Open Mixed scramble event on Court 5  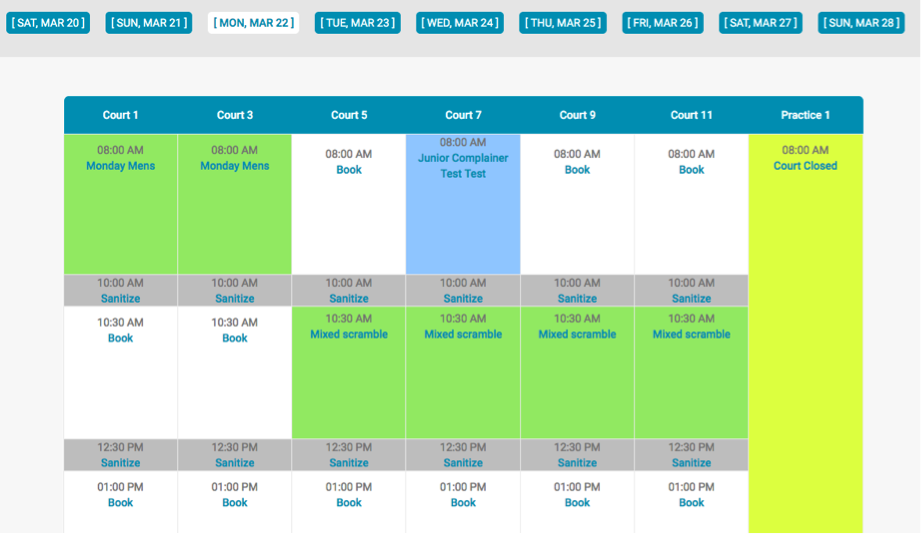[x=349, y=334]
